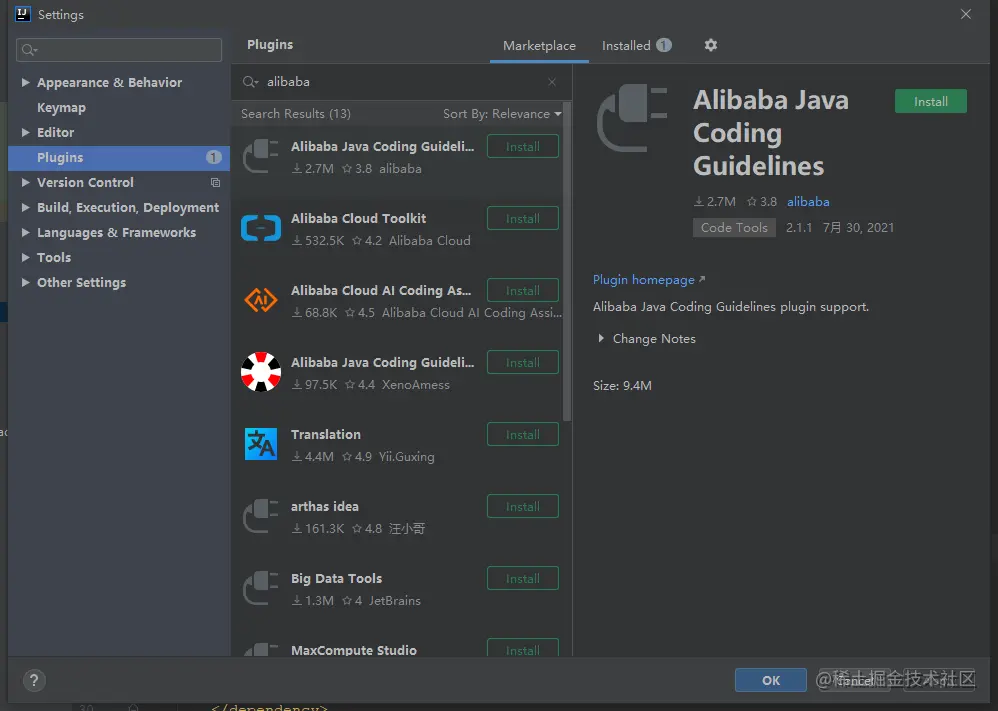Screen dimensions: 998x711
Task: Click arthas idea plugin icon
Action: point(261,516)
